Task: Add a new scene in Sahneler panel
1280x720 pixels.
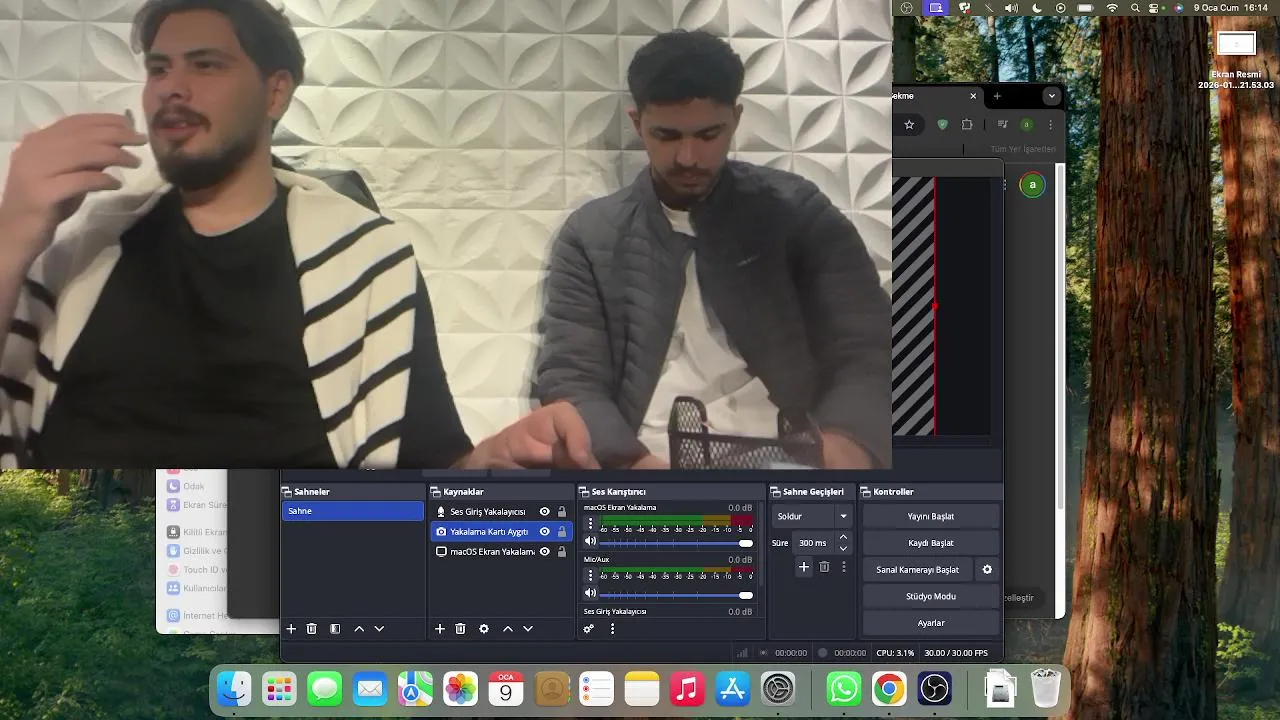Action: click(x=291, y=629)
